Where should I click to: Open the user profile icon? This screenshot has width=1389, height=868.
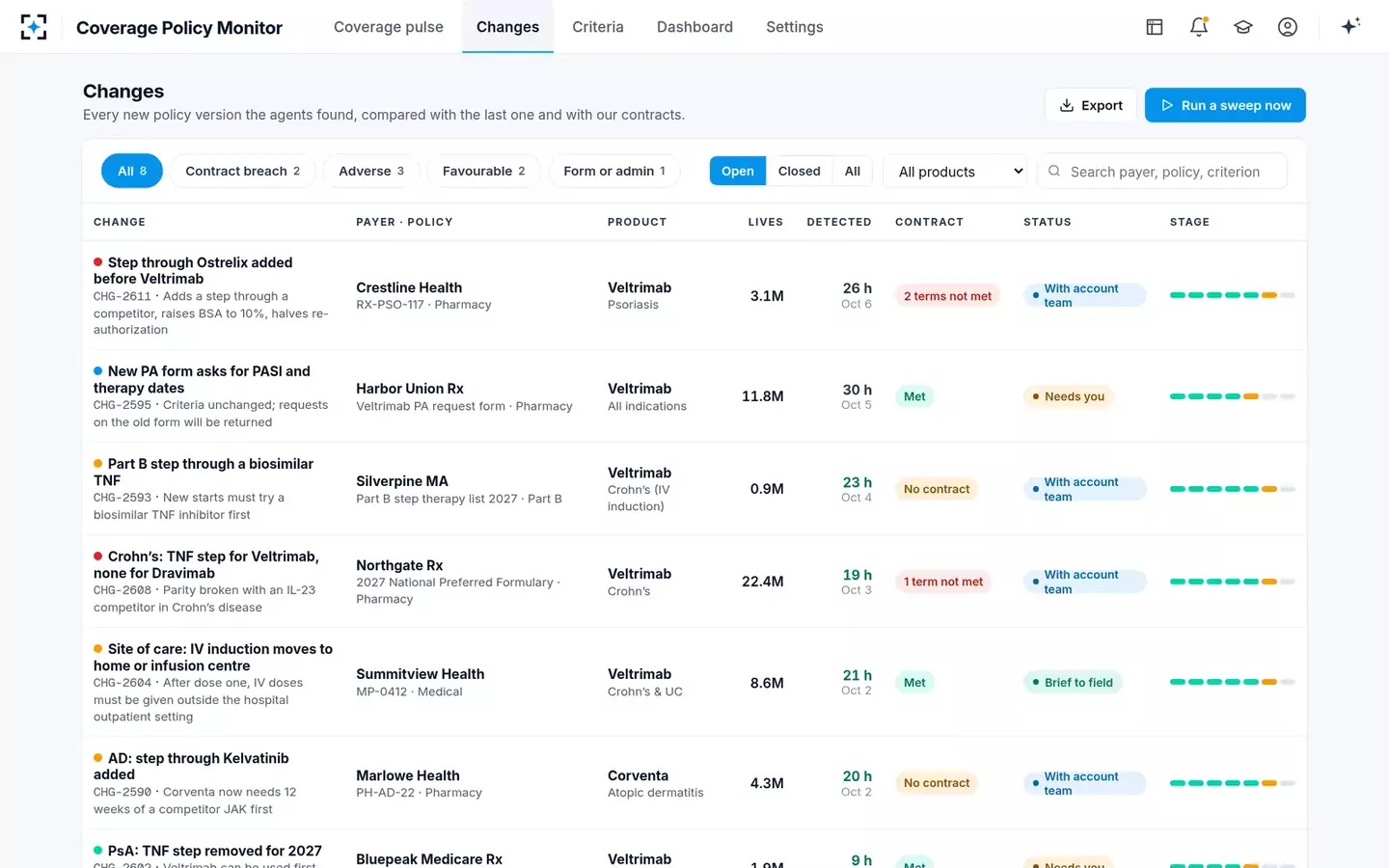point(1288,27)
